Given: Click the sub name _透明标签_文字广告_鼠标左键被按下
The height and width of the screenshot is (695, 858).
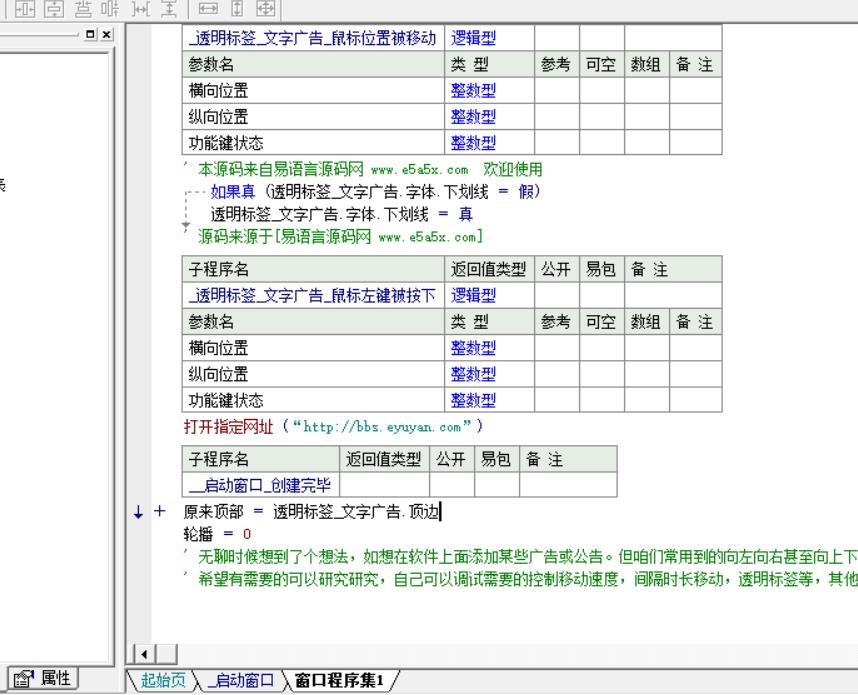Looking at the screenshot, I should pos(312,296).
